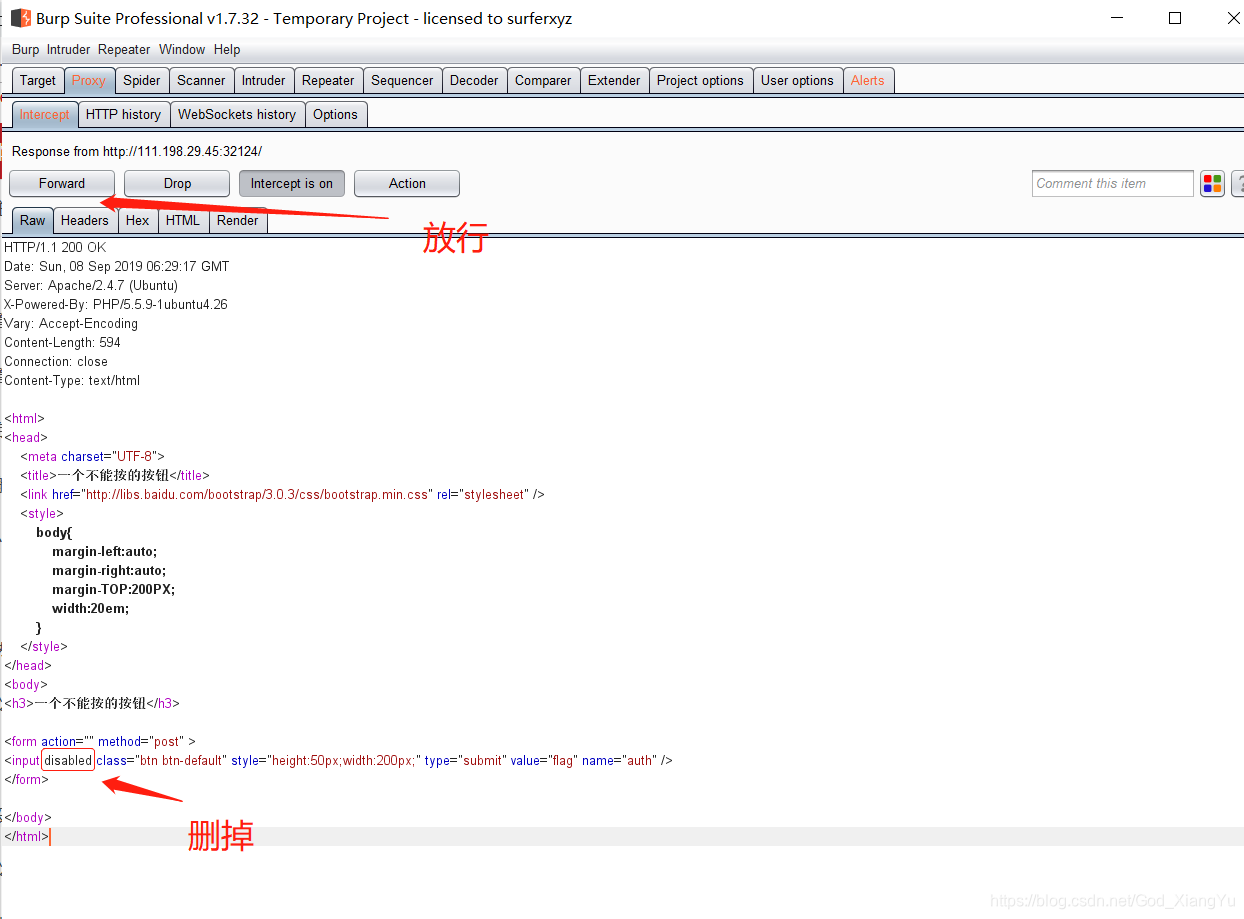Open the WebSockets history sub-tab
This screenshot has height=919, width=1244.
[x=237, y=115]
